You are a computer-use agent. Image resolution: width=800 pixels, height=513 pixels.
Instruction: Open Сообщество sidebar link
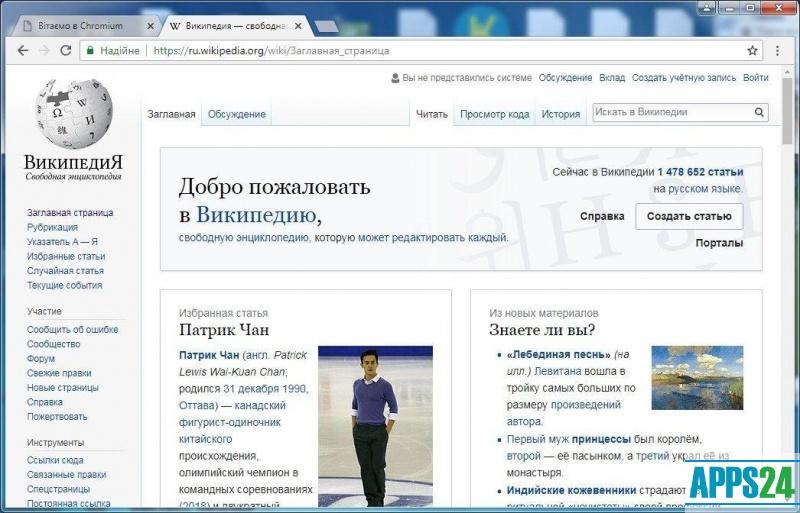tap(54, 344)
